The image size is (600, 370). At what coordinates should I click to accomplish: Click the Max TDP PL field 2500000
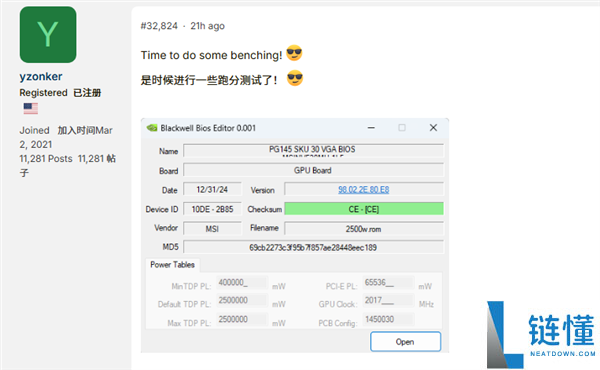point(242,319)
